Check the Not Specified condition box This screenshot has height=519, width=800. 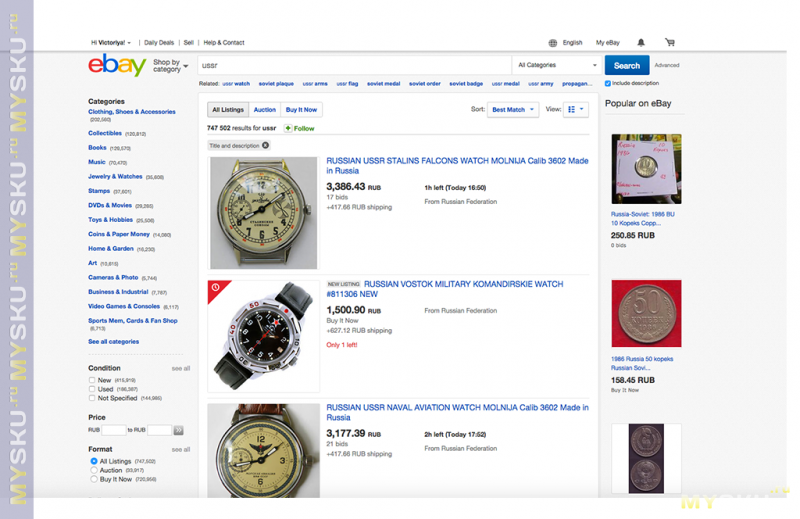point(92,398)
